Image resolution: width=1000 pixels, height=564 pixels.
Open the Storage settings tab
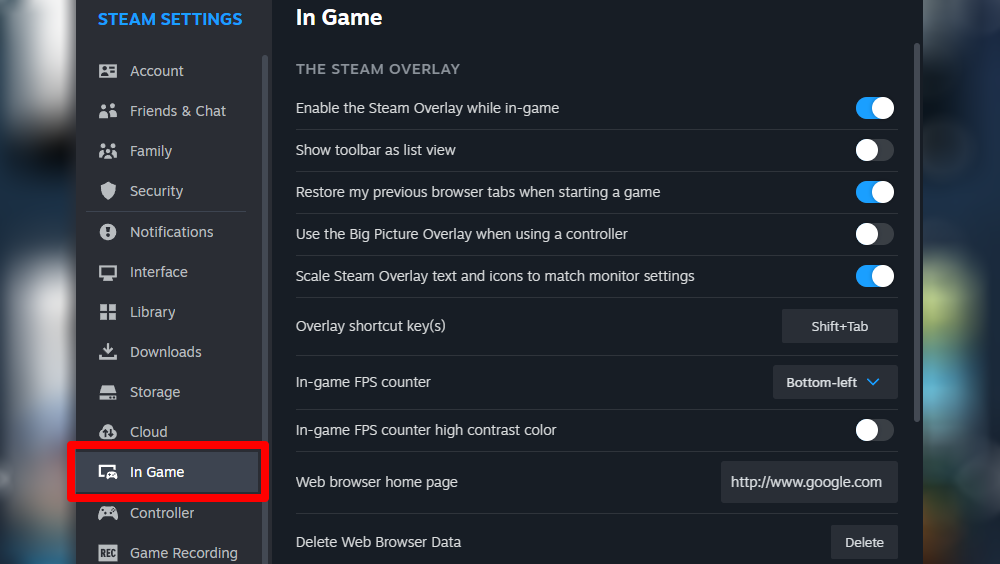[x=155, y=392]
